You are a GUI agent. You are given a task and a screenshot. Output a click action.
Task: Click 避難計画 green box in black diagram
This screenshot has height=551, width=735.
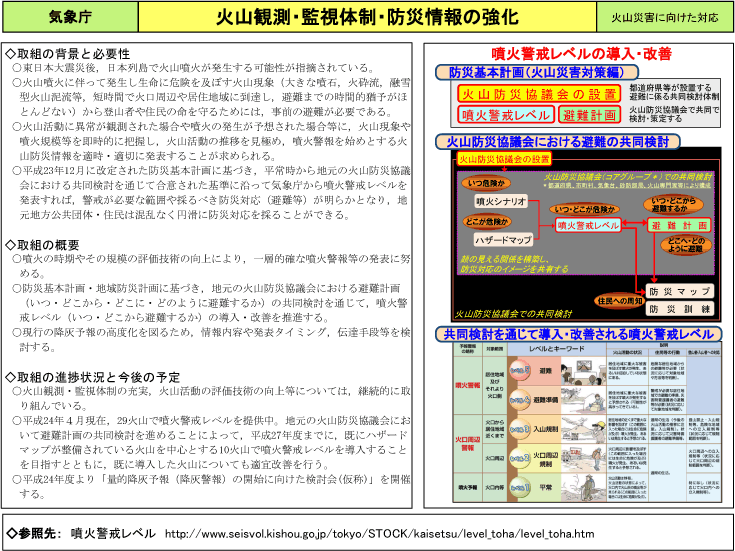[x=679, y=226]
